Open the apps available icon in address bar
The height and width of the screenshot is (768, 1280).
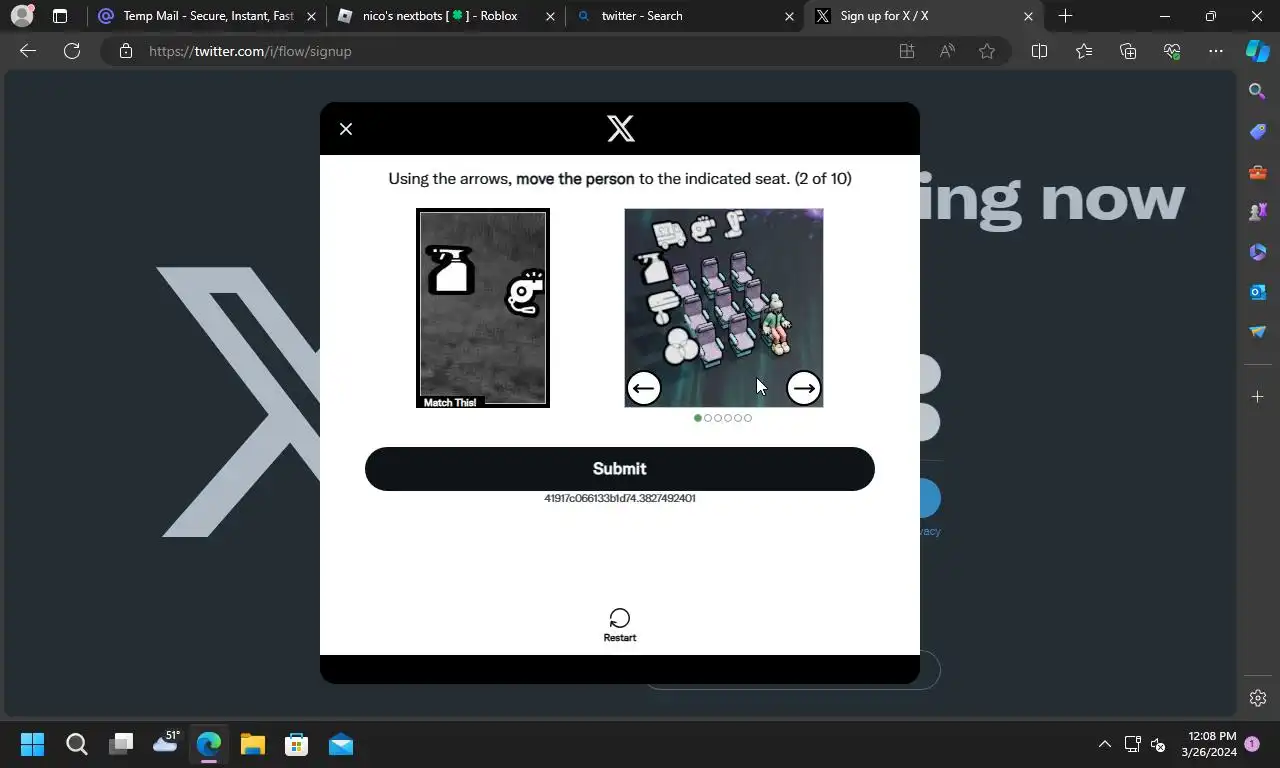pyautogui.click(x=907, y=51)
